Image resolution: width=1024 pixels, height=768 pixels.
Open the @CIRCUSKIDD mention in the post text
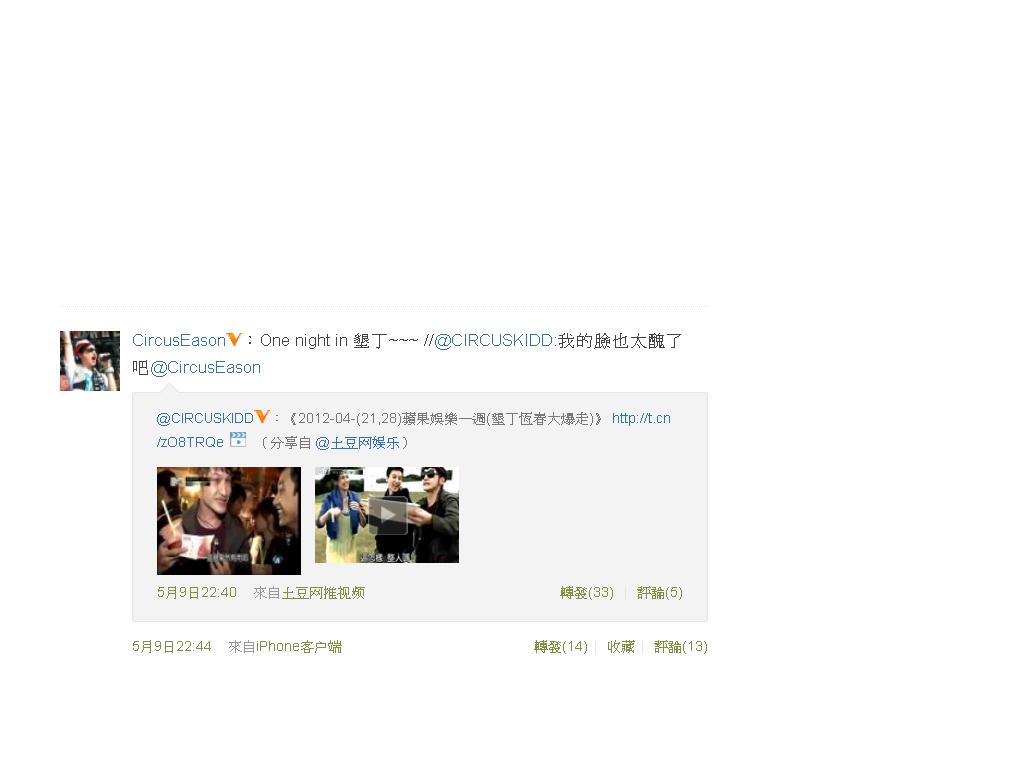pyautogui.click(x=494, y=340)
